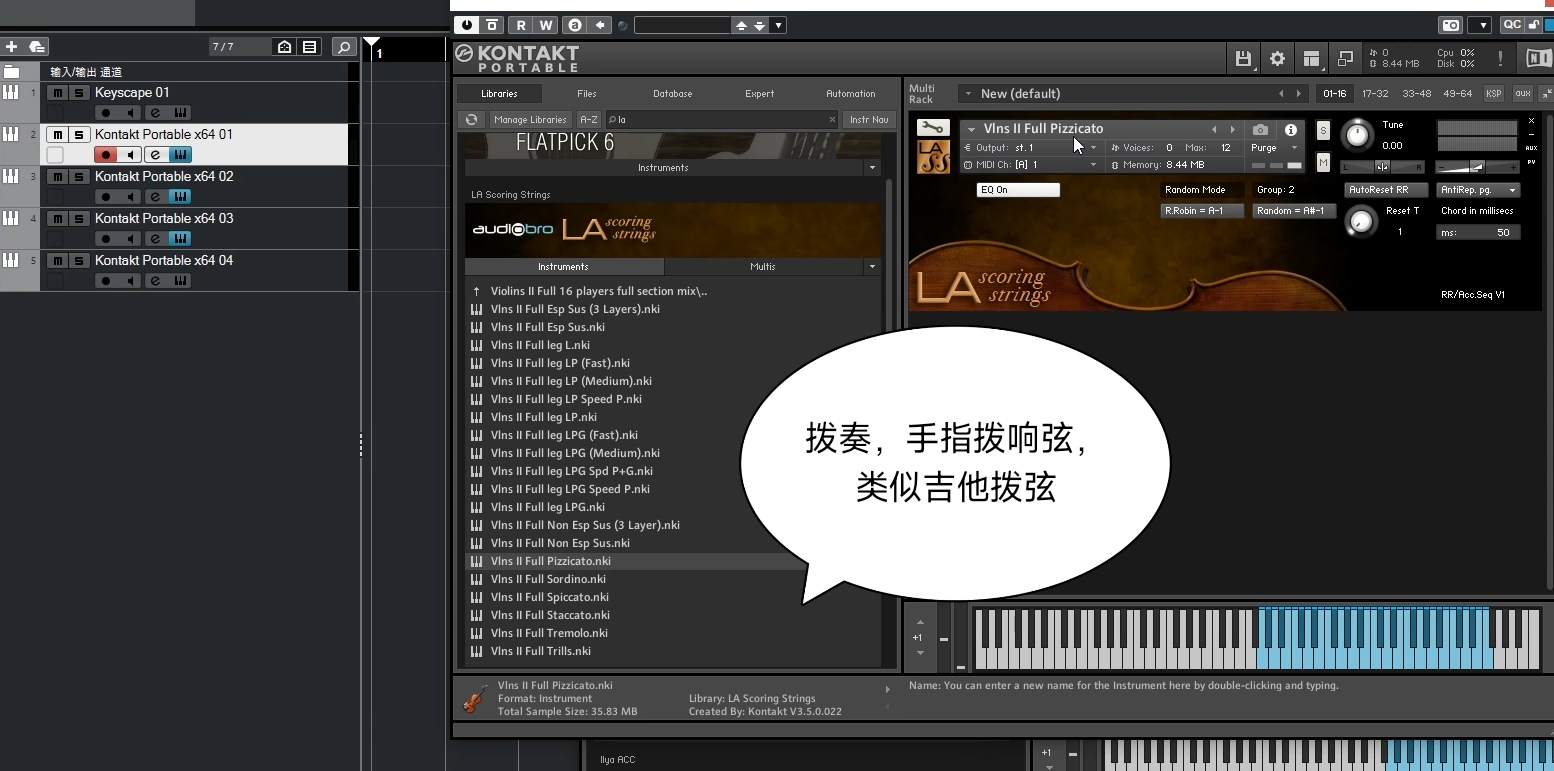Open instrument editor on Kontakt Portable x64 01
The height and width of the screenshot is (771, 1554).
click(180, 155)
